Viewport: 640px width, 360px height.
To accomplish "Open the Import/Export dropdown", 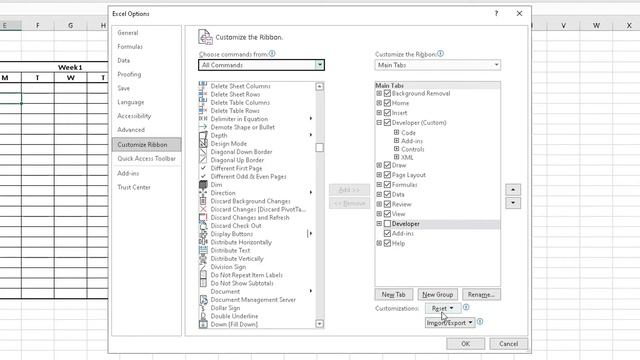I will coord(450,323).
